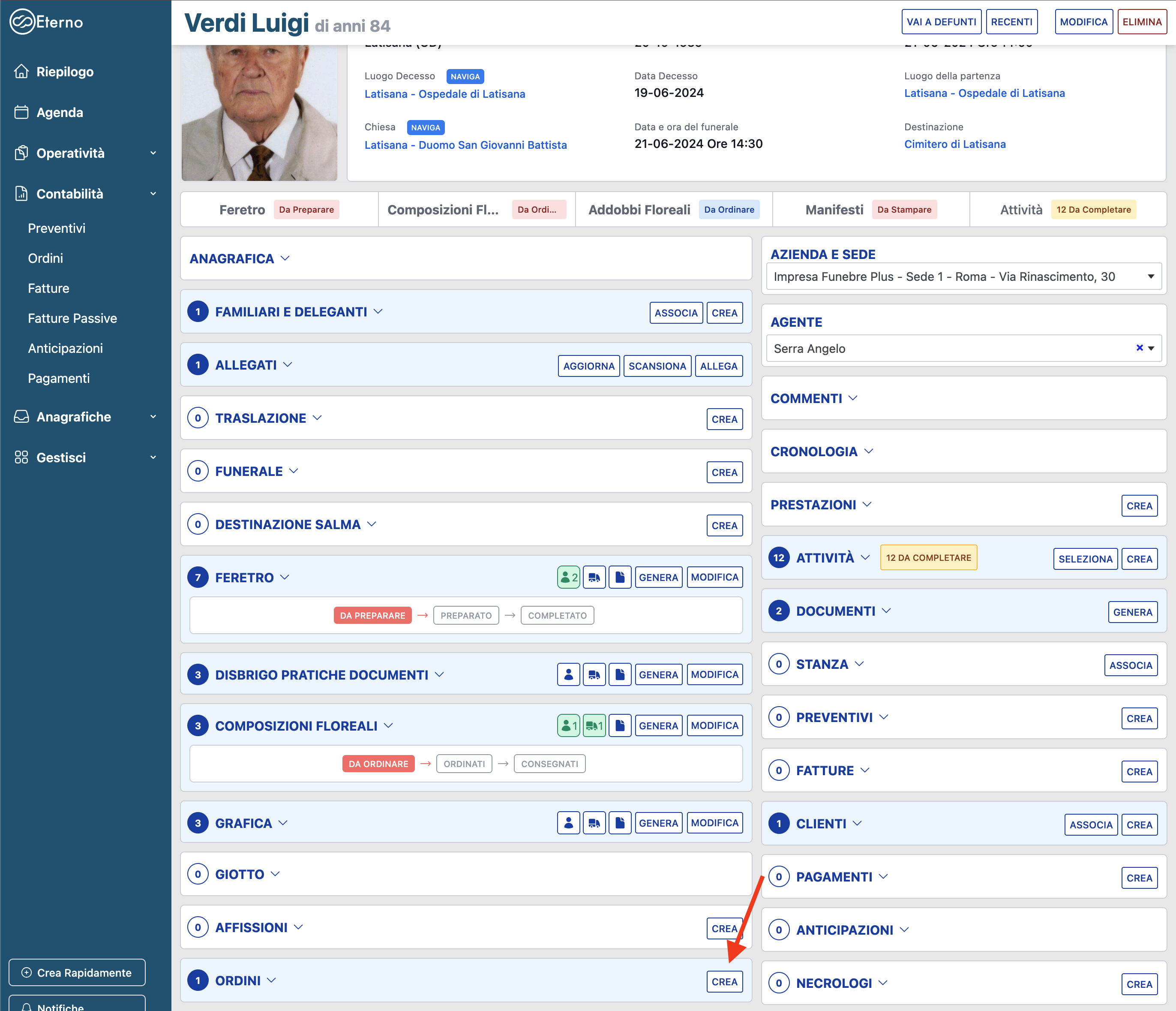The width and height of the screenshot is (1176, 1011).
Task: Set Composizioni Floreali status to ORDINATI
Action: tap(464, 764)
